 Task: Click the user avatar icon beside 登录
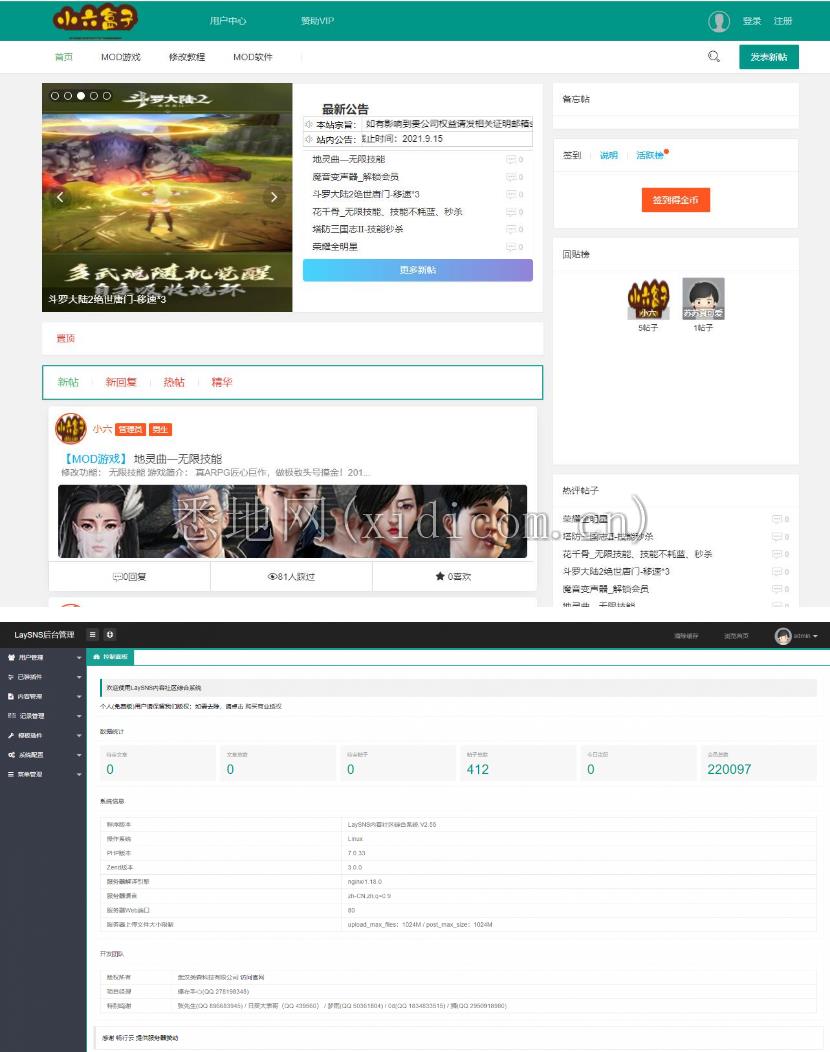coord(719,21)
